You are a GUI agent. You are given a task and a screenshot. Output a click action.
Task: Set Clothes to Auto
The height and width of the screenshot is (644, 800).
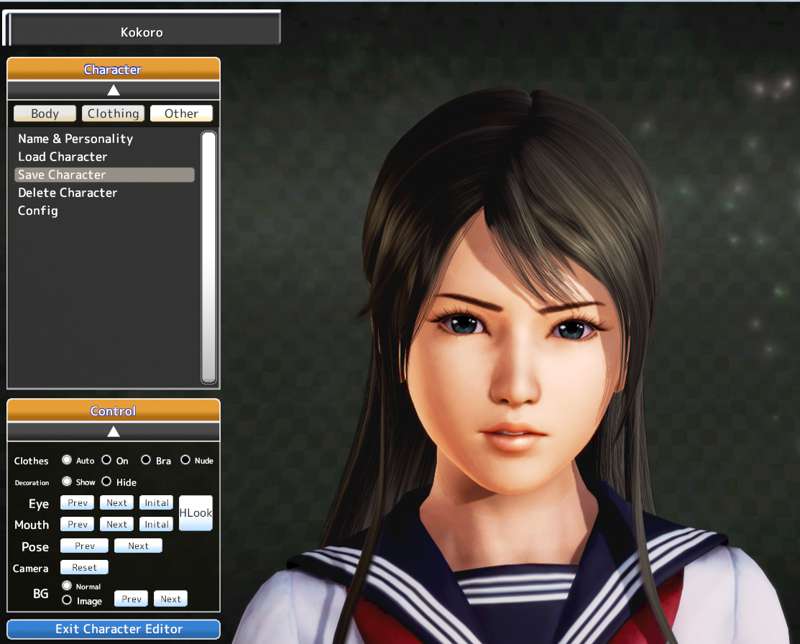click(x=66, y=460)
